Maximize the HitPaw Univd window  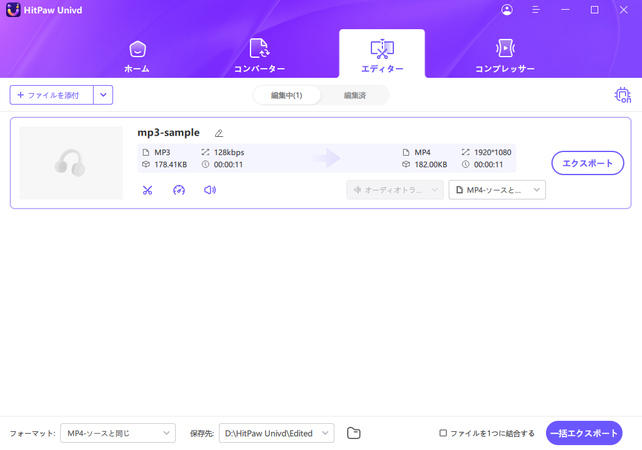pos(595,10)
